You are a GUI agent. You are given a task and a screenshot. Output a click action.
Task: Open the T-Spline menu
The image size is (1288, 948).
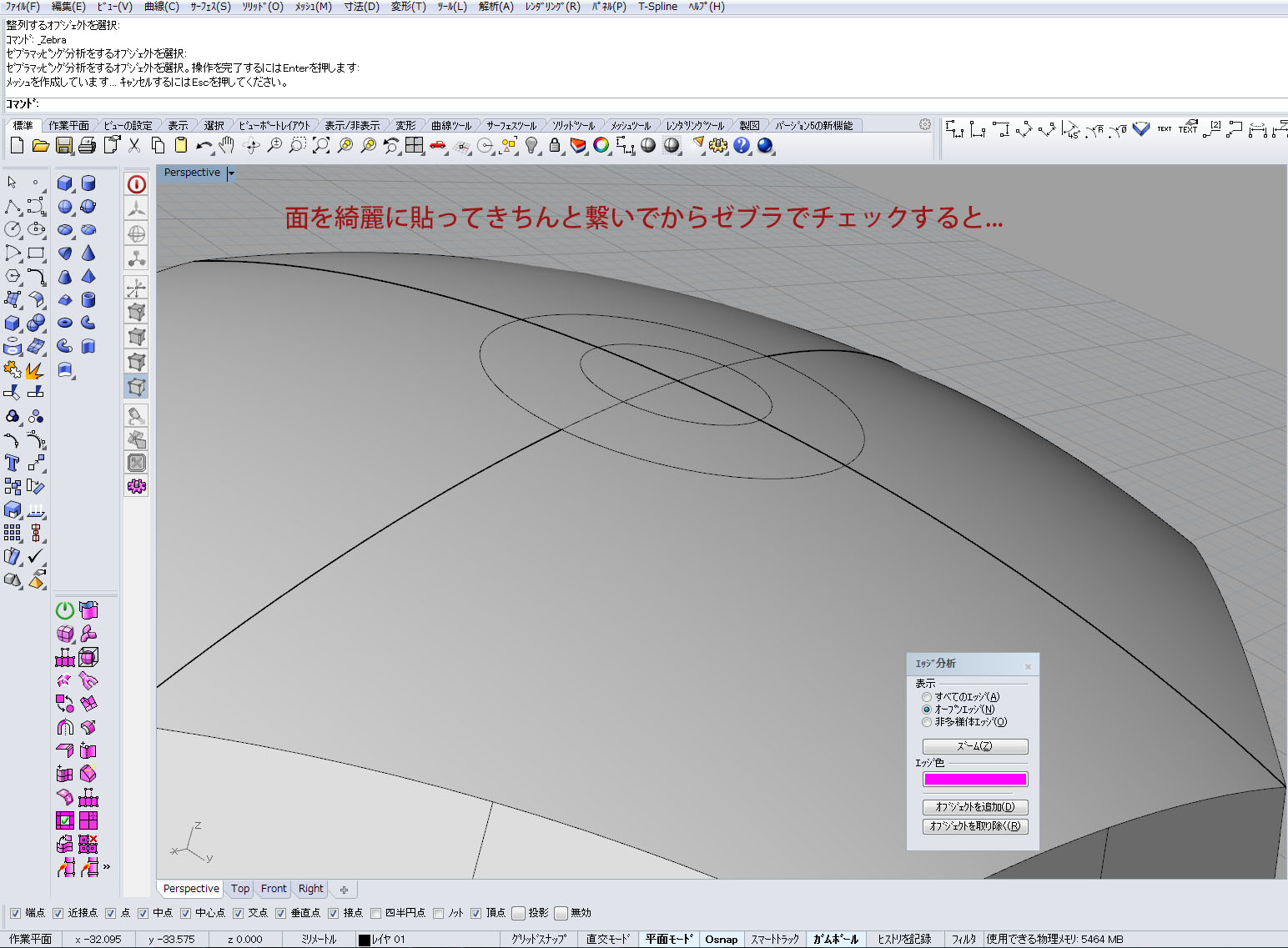[658, 7]
